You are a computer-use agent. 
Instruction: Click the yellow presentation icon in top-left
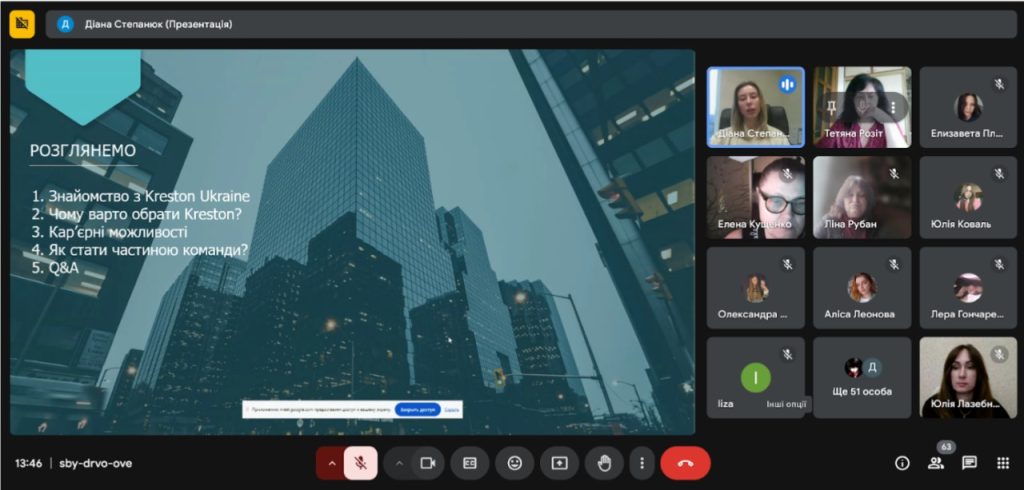click(22, 24)
